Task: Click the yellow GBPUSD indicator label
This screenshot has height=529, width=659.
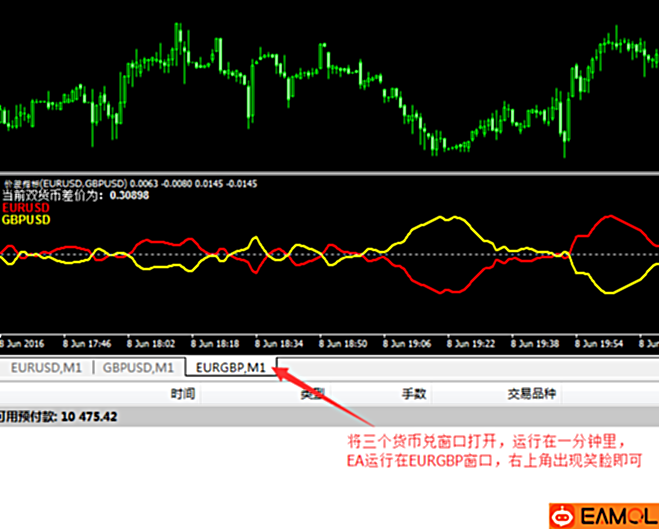Action: (x=27, y=218)
